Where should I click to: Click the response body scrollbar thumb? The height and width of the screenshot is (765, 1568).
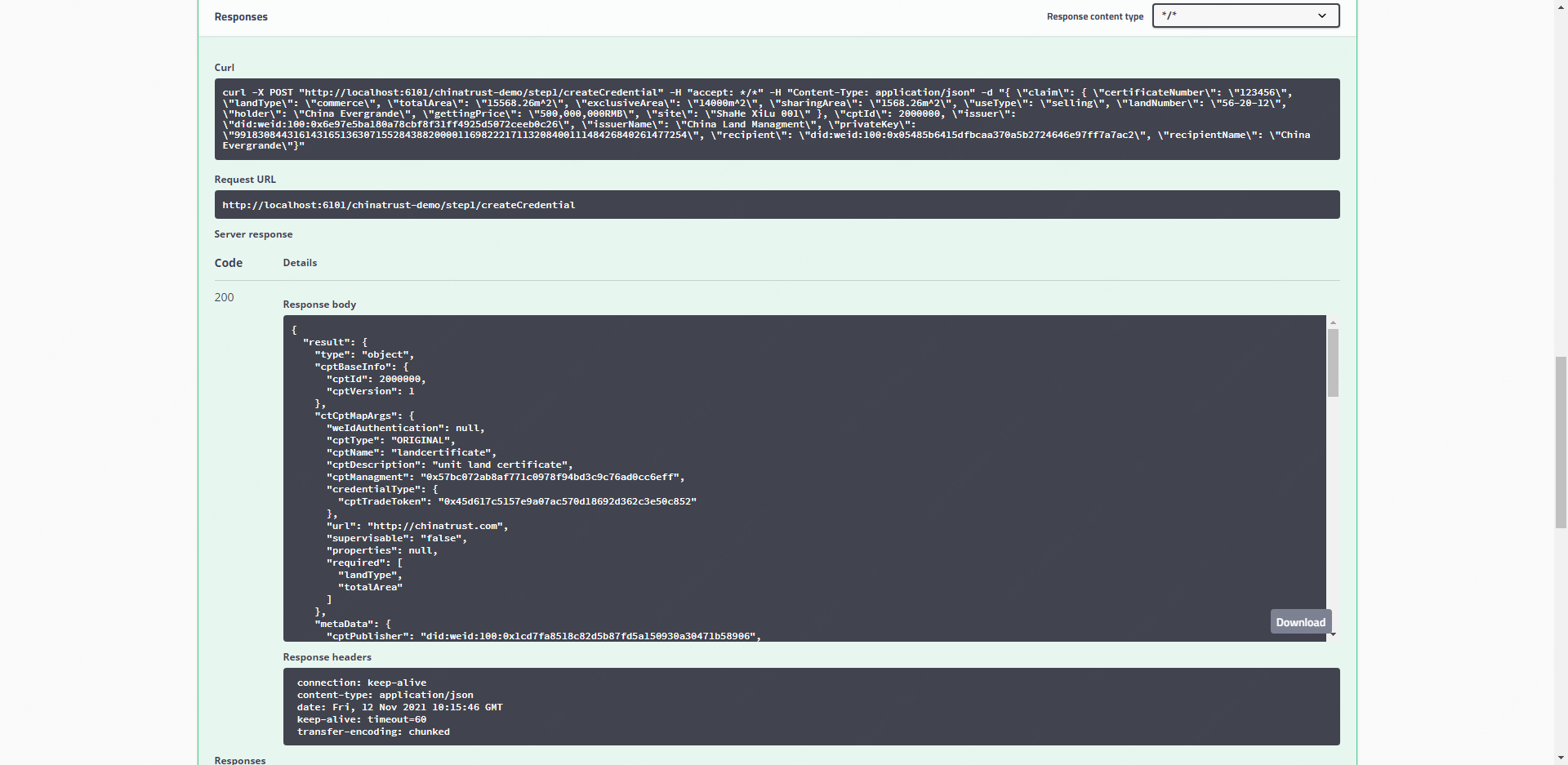pos(1333,362)
